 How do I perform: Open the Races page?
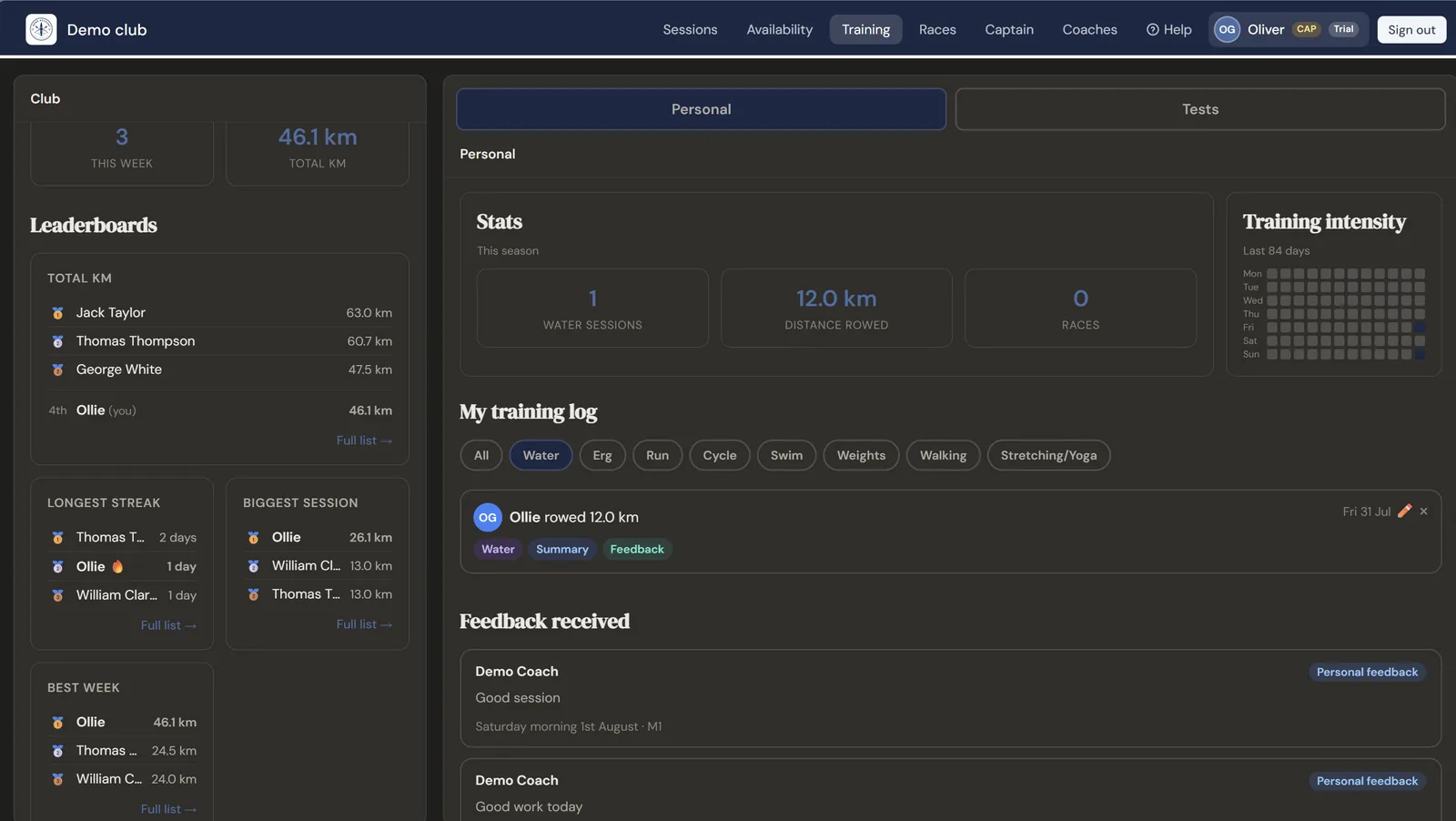tap(937, 29)
